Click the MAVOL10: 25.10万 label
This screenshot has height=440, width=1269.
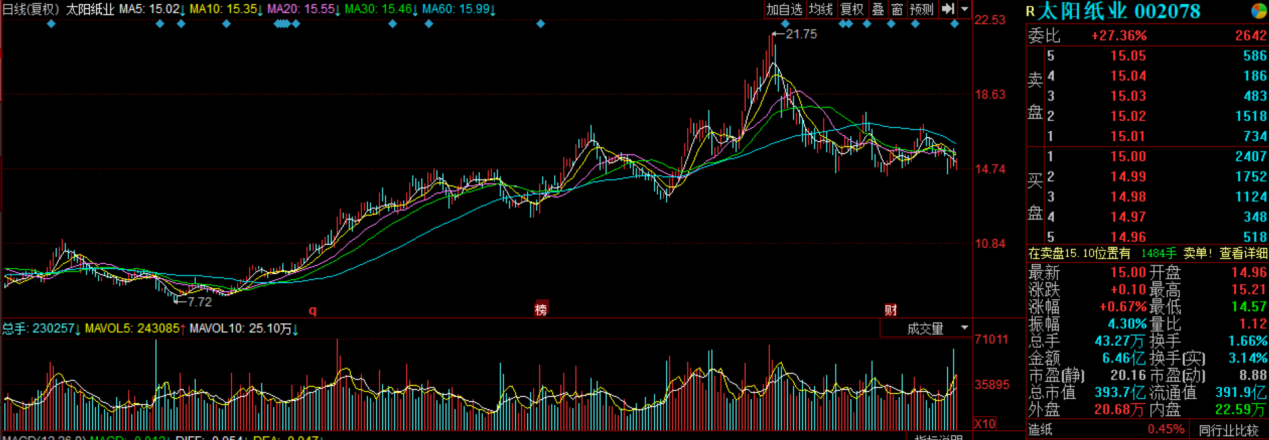pos(245,328)
